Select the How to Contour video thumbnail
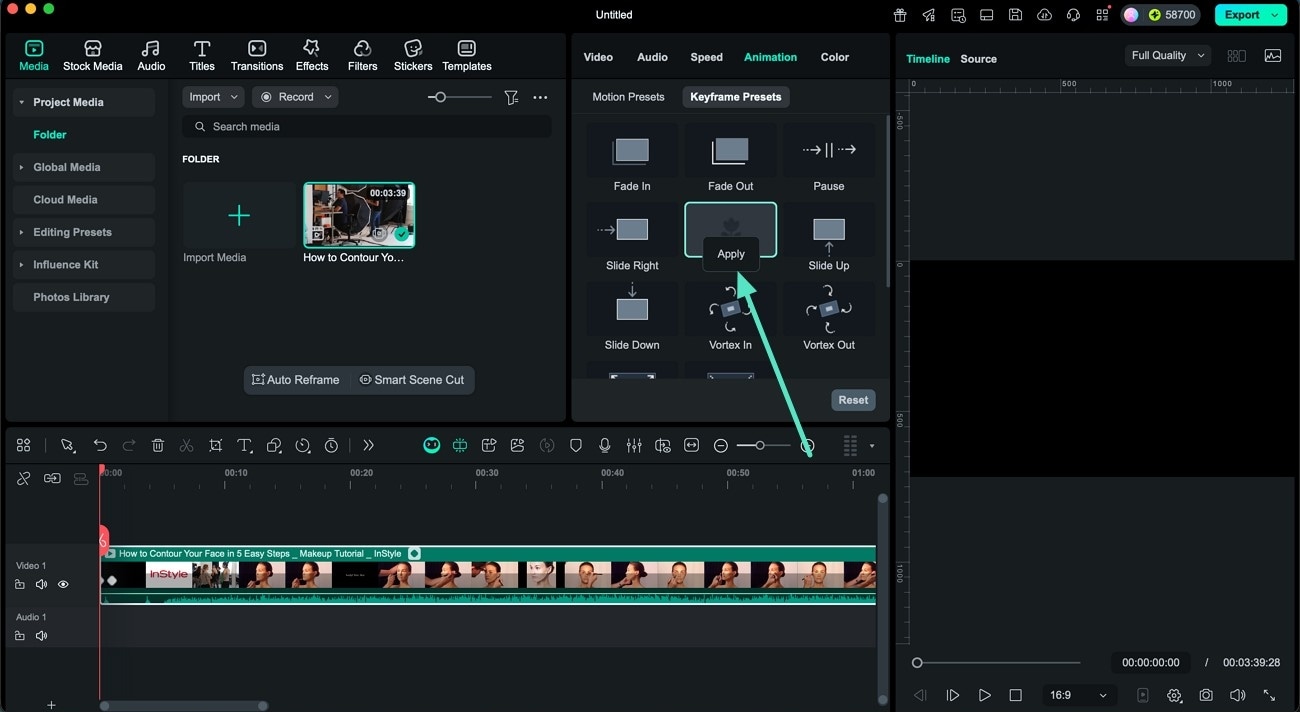1300x712 pixels. pos(358,214)
